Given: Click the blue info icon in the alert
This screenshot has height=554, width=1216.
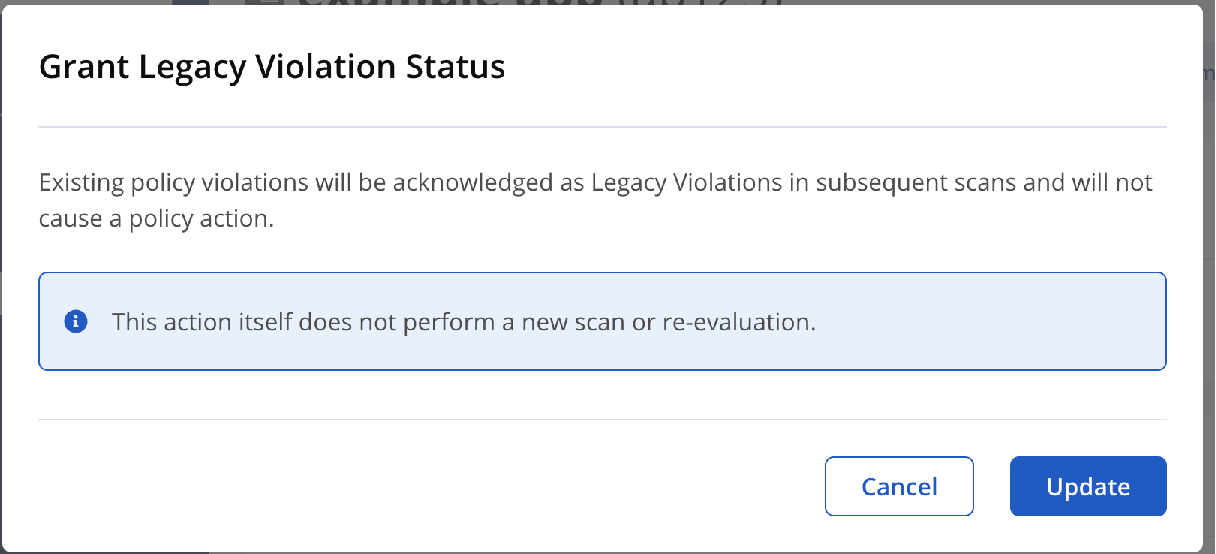Looking at the screenshot, I should click(75, 322).
